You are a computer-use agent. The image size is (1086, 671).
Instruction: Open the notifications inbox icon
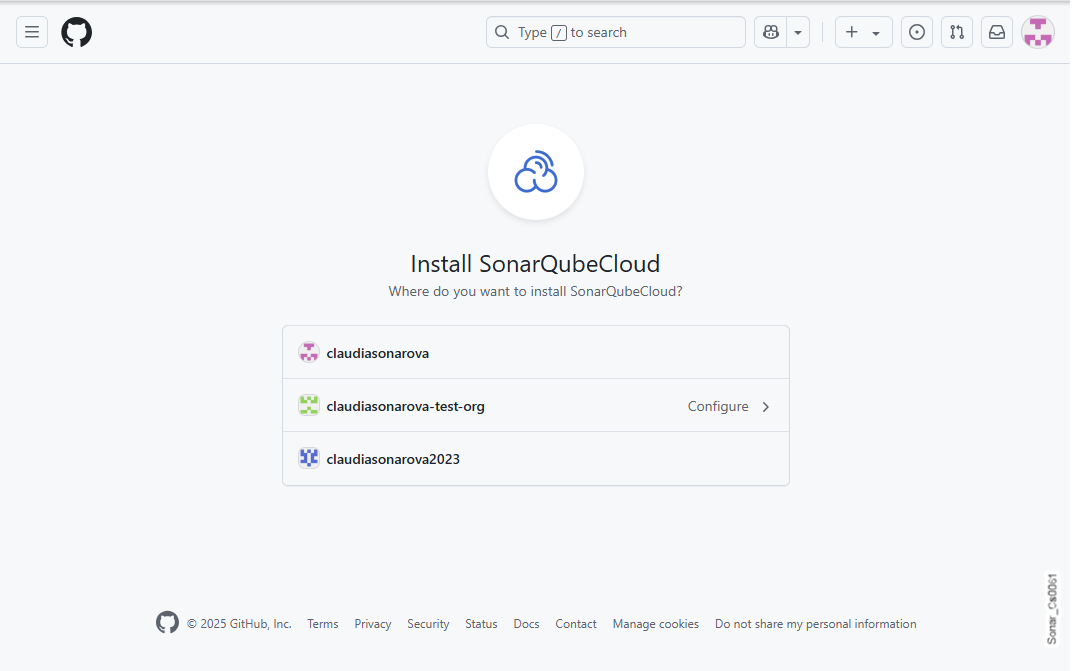pyautogui.click(x=996, y=32)
